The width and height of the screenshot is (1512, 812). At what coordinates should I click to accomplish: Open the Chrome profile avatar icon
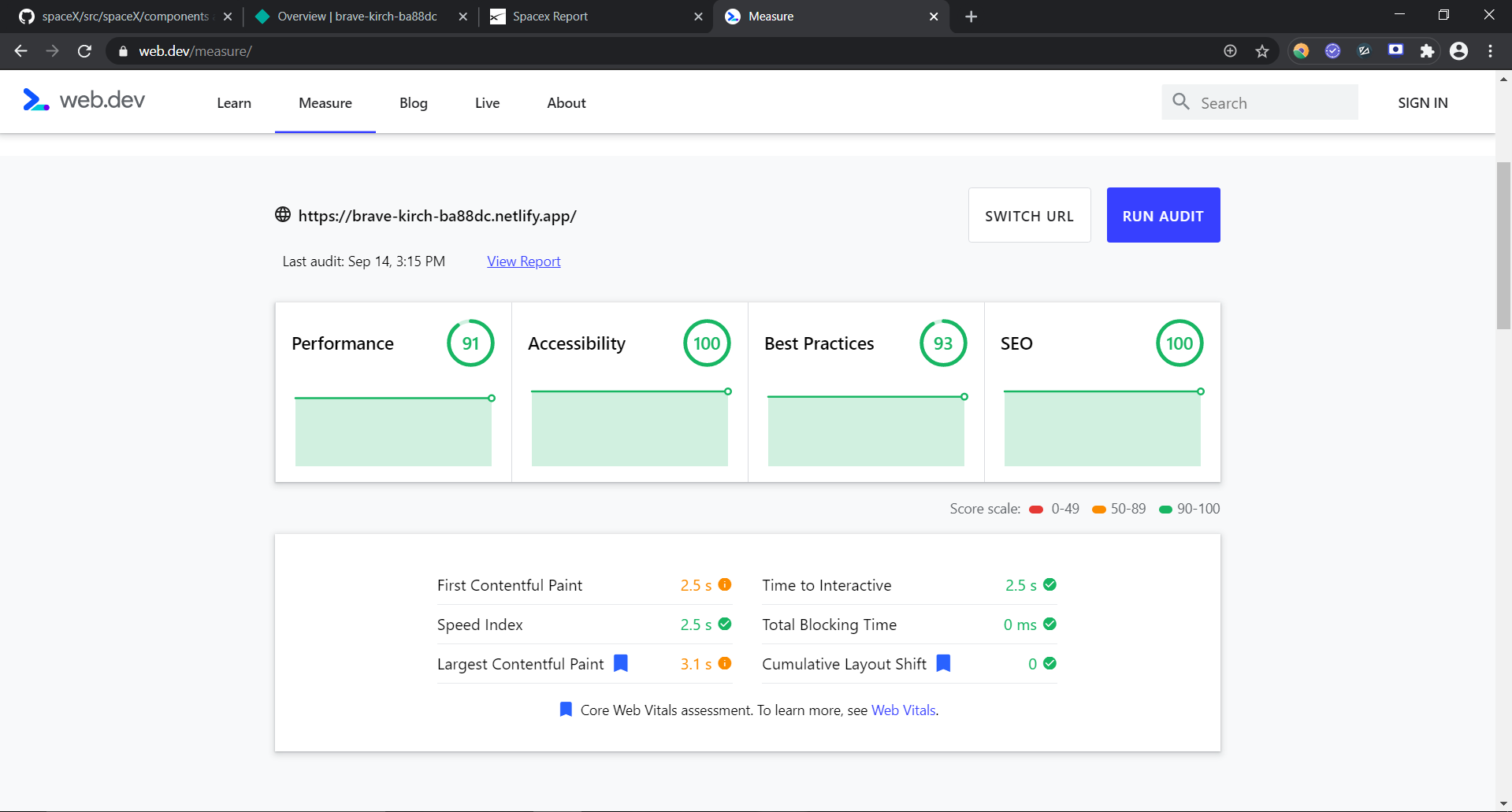pos(1458,51)
